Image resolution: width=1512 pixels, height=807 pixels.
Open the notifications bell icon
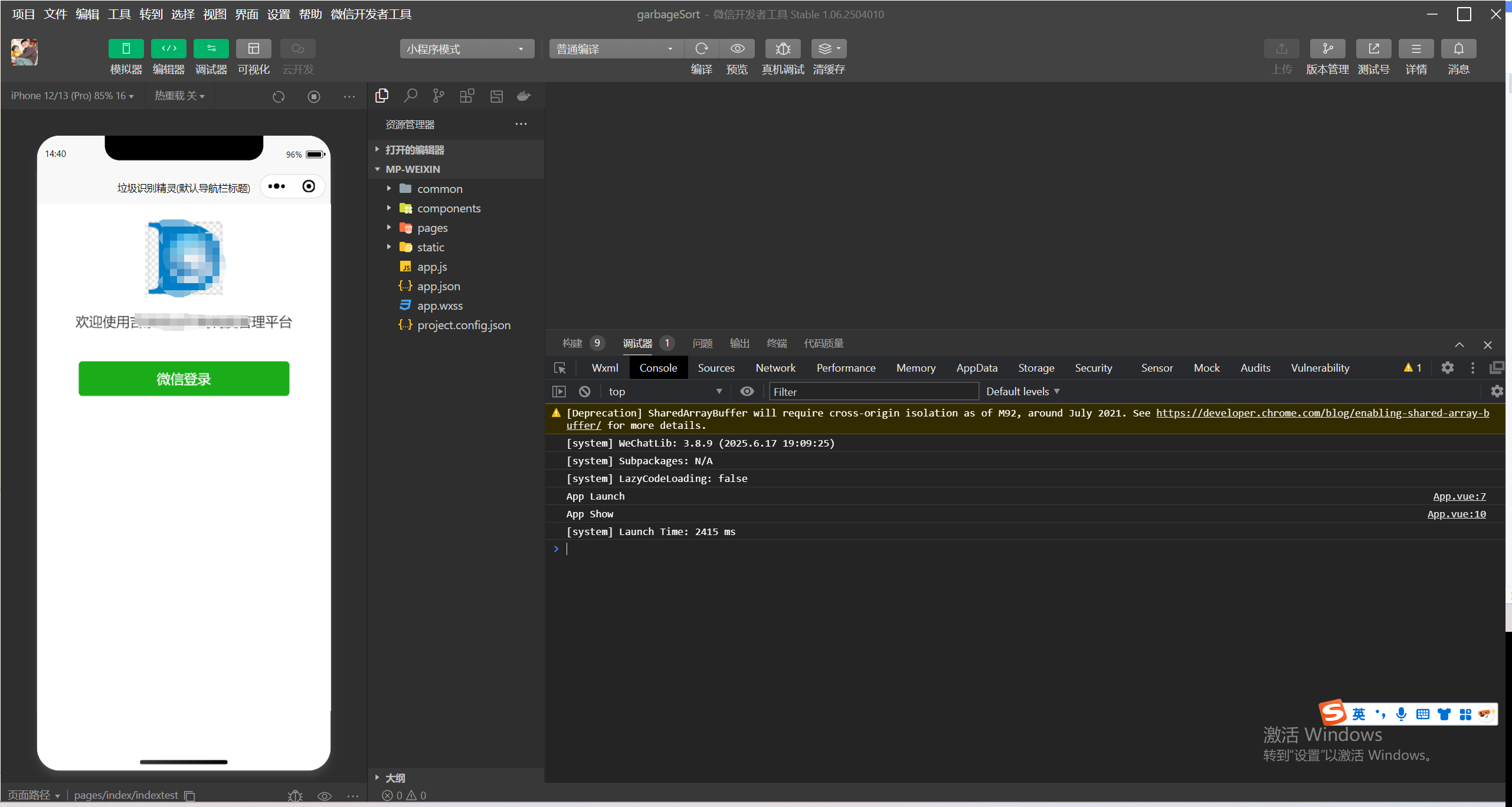click(1458, 49)
